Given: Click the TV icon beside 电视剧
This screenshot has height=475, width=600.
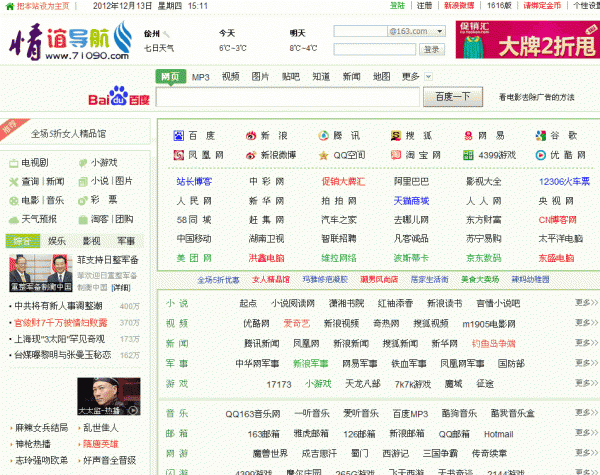Looking at the screenshot, I should click(x=14, y=163).
